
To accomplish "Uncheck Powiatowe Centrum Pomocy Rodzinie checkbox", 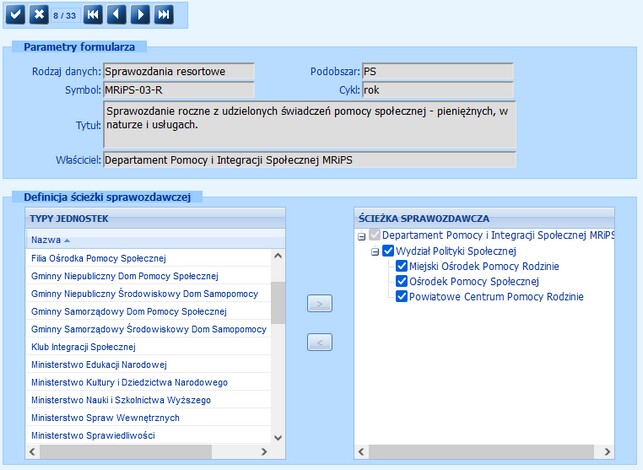I will pos(402,296).
